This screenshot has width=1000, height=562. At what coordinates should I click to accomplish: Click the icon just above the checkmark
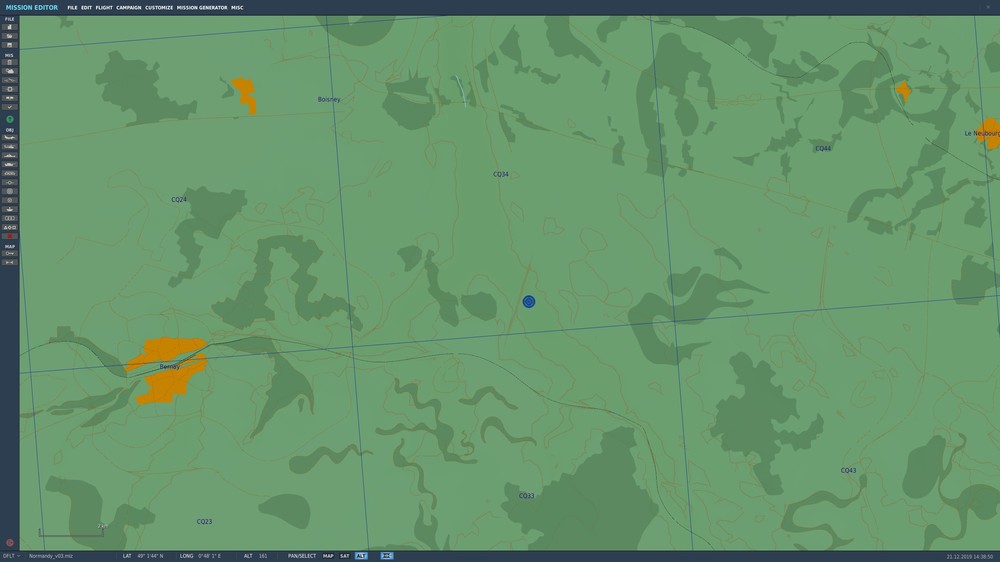[10, 98]
